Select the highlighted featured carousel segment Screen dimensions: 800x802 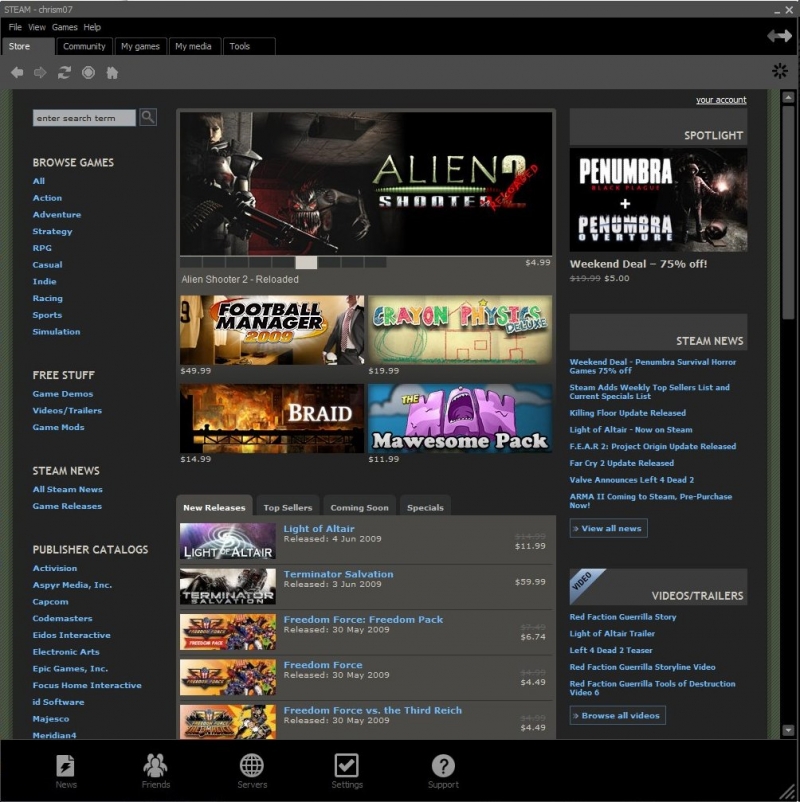[306, 262]
